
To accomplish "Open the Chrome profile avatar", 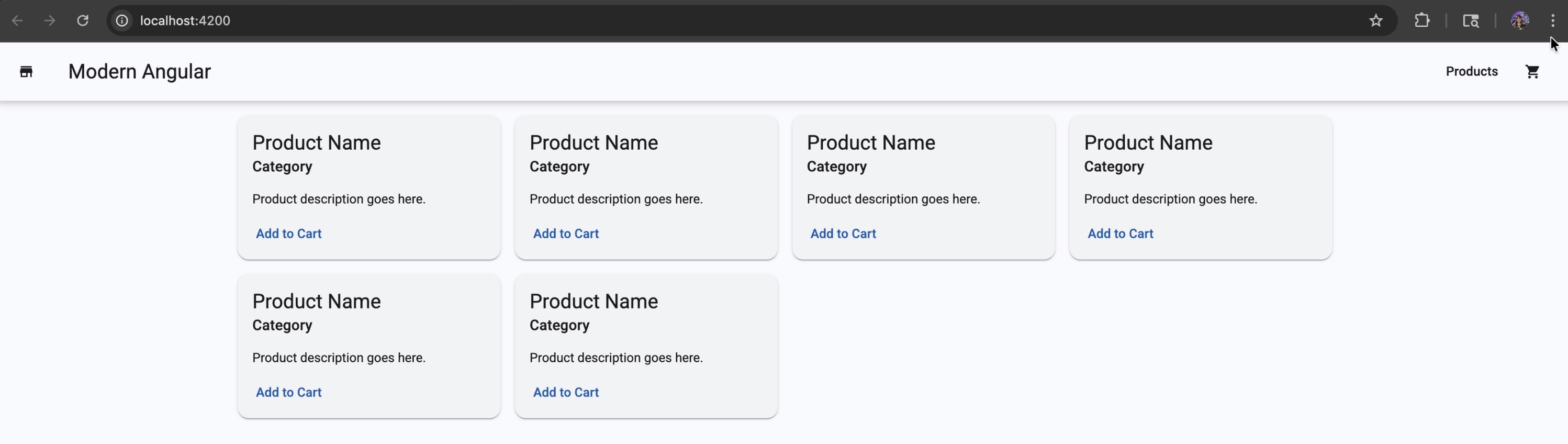I will click(x=1519, y=21).
